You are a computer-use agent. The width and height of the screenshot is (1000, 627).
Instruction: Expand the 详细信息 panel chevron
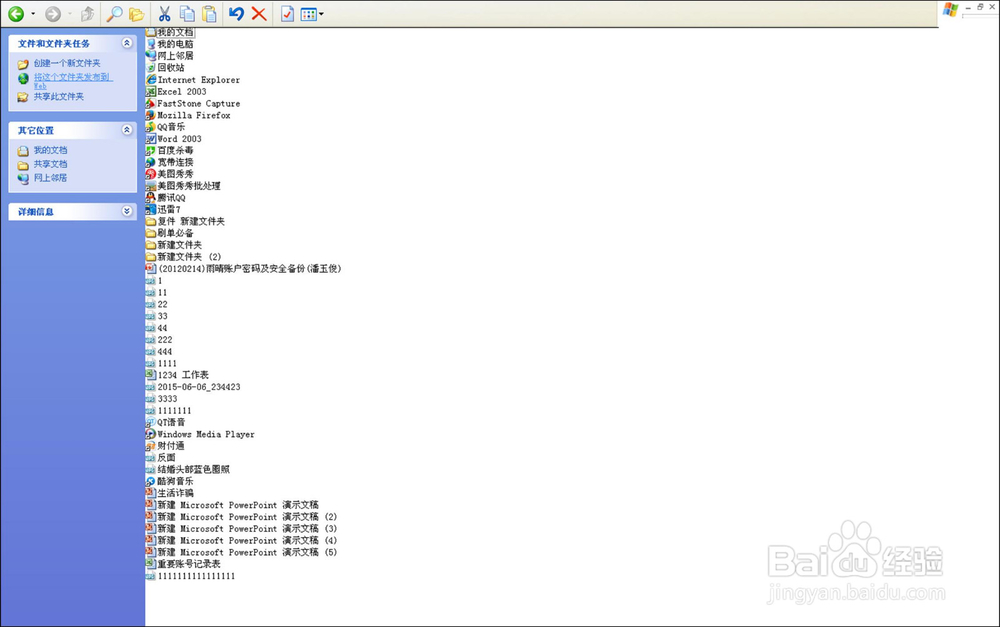[x=127, y=211]
